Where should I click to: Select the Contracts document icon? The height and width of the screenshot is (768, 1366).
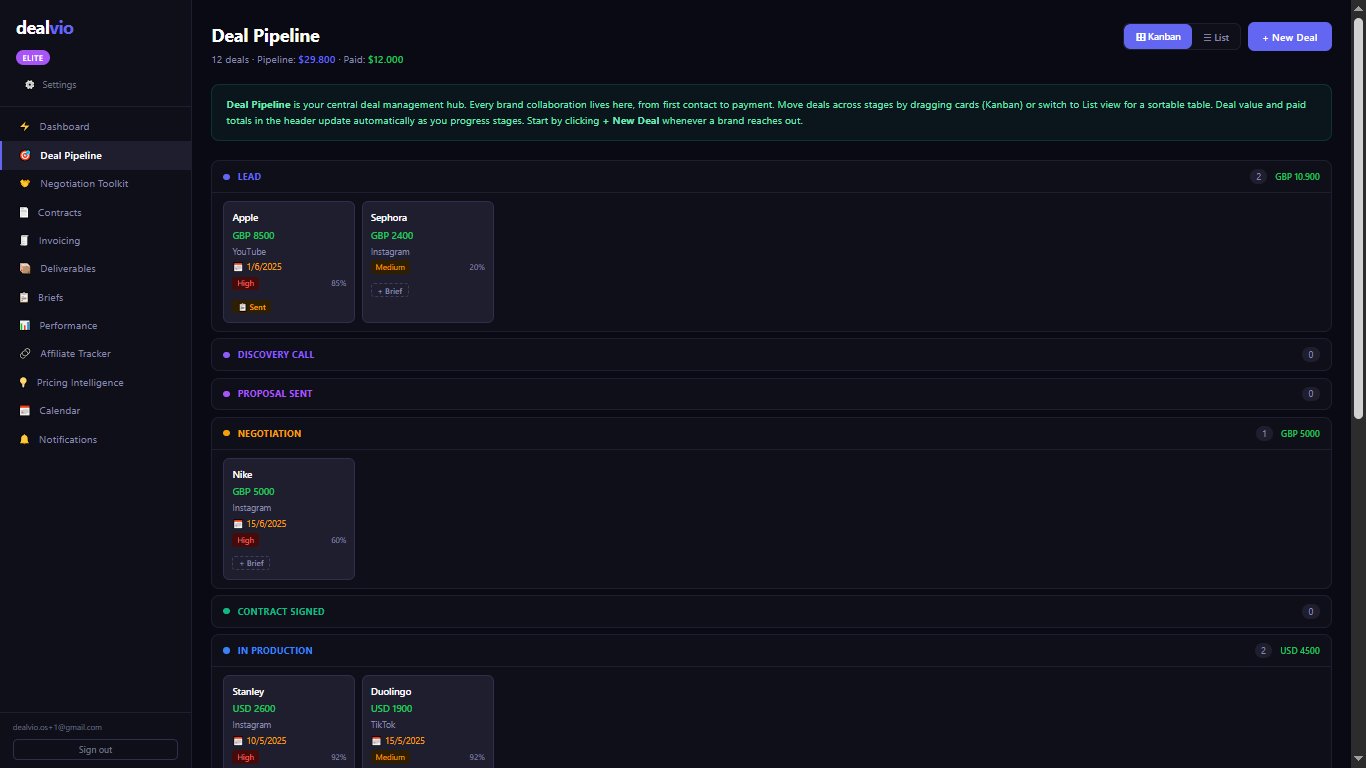pyautogui.click(x=24, y=212)
